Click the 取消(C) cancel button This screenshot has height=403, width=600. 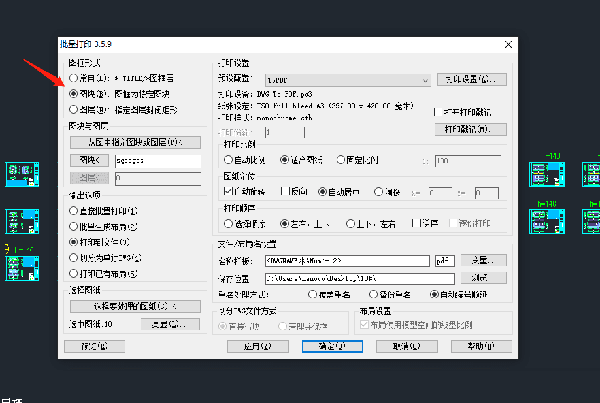(407, 346)
